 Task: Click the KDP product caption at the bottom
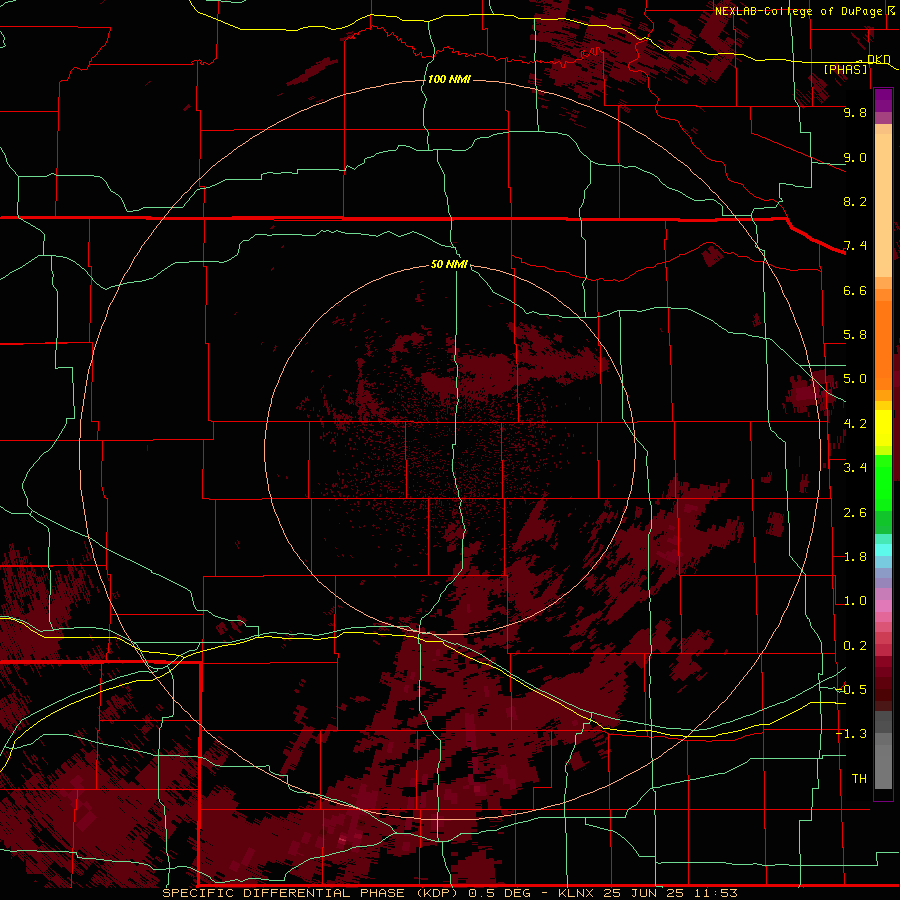tap(450, 893)
